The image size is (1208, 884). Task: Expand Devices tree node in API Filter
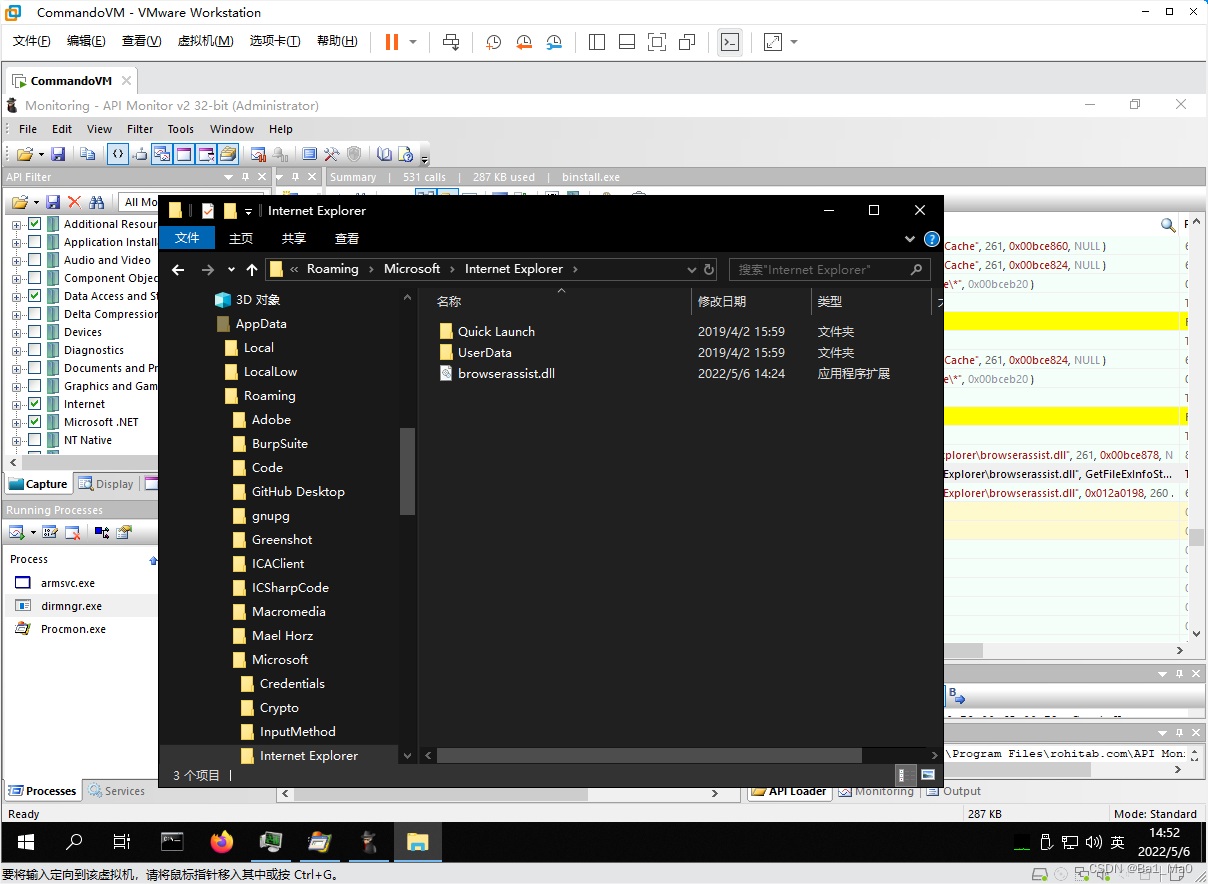pyautogui.click(x=16, y=332)
